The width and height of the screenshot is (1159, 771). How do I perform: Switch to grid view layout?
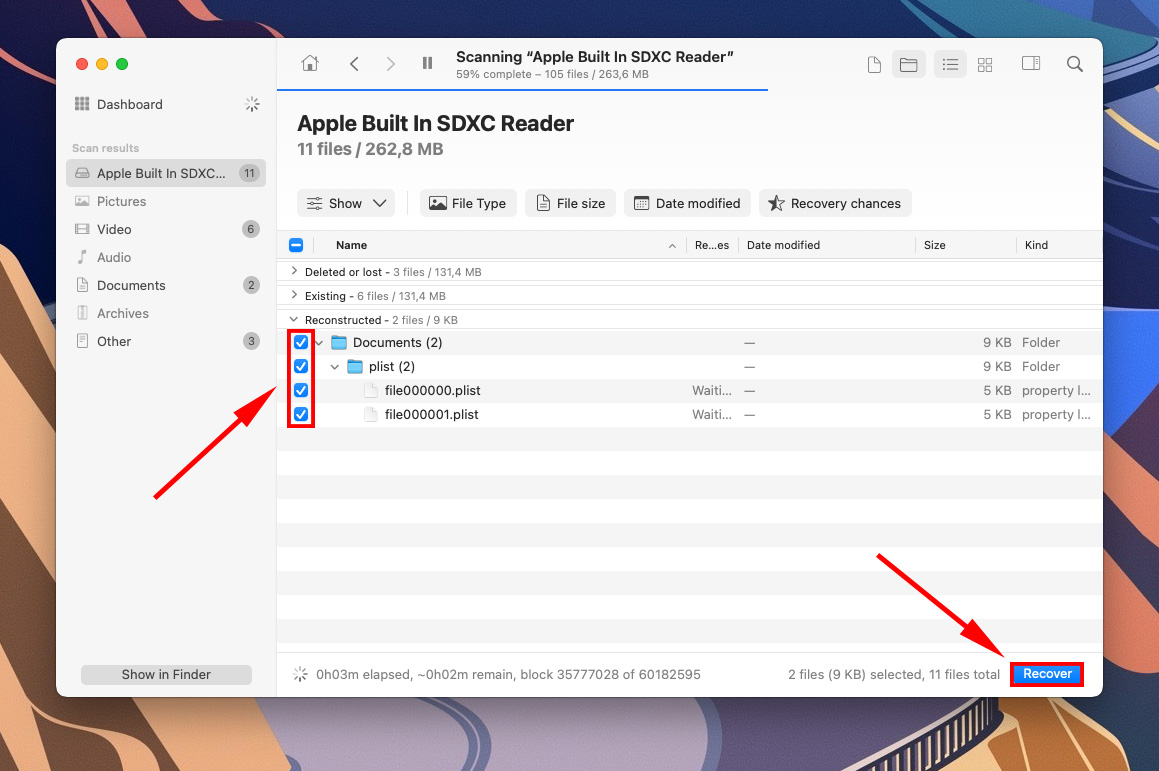pos(985,63)
